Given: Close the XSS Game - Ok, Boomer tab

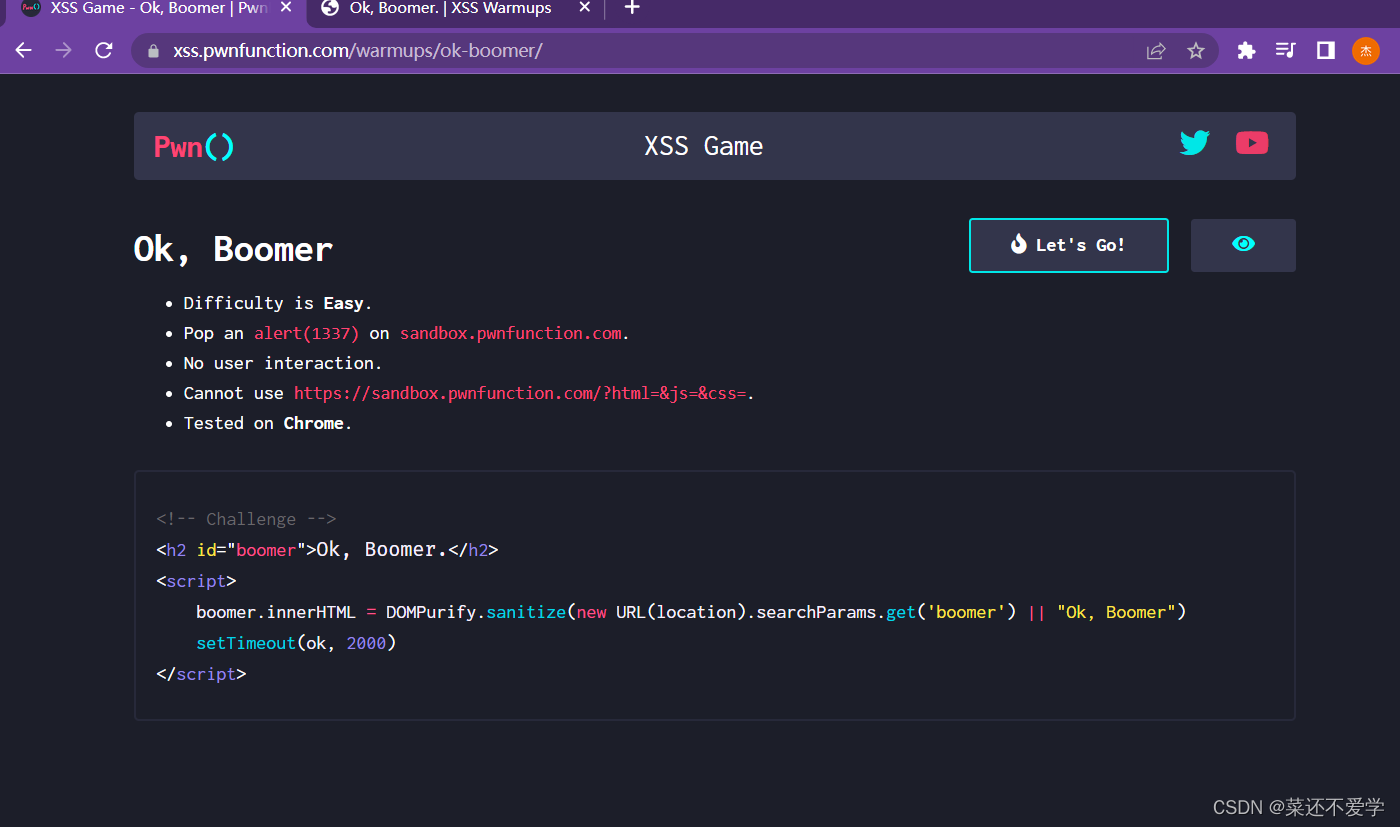Looking at the screenshot, I should point(285,8).
